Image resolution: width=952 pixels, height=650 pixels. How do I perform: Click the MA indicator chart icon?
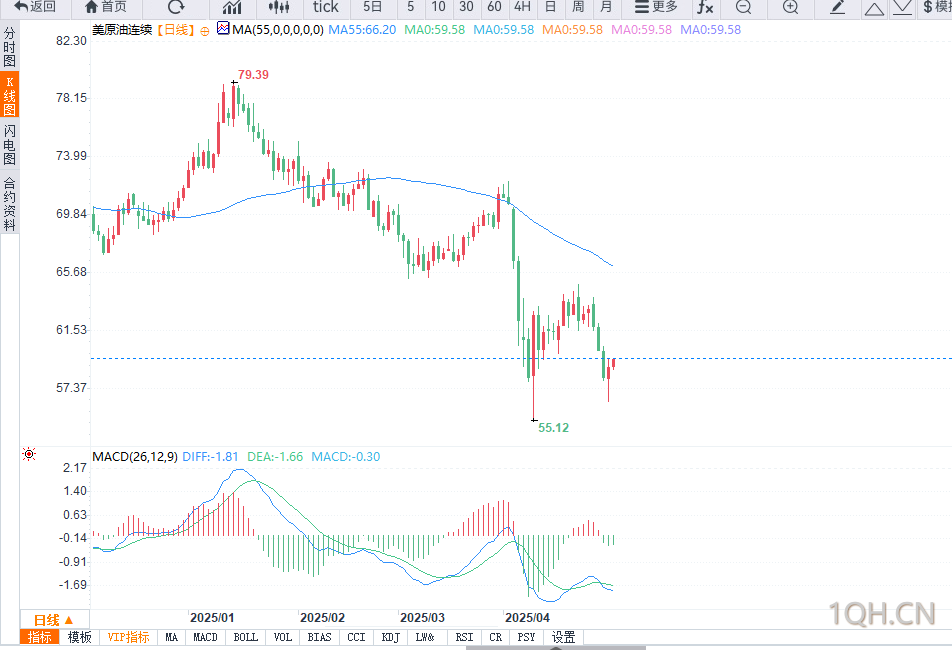click(x=223, y=28)
